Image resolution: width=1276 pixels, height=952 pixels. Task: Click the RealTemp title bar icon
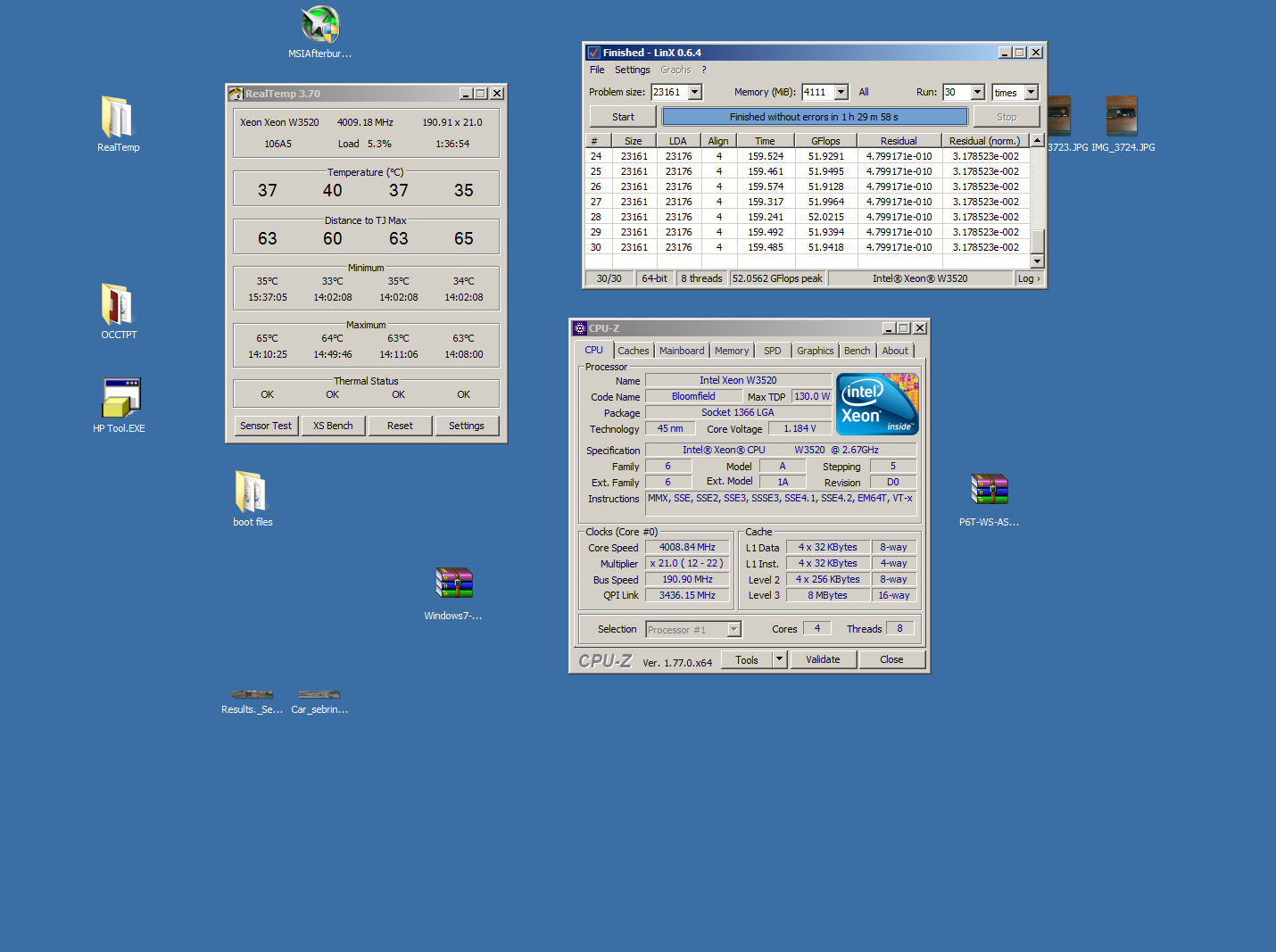pos(236,94)
